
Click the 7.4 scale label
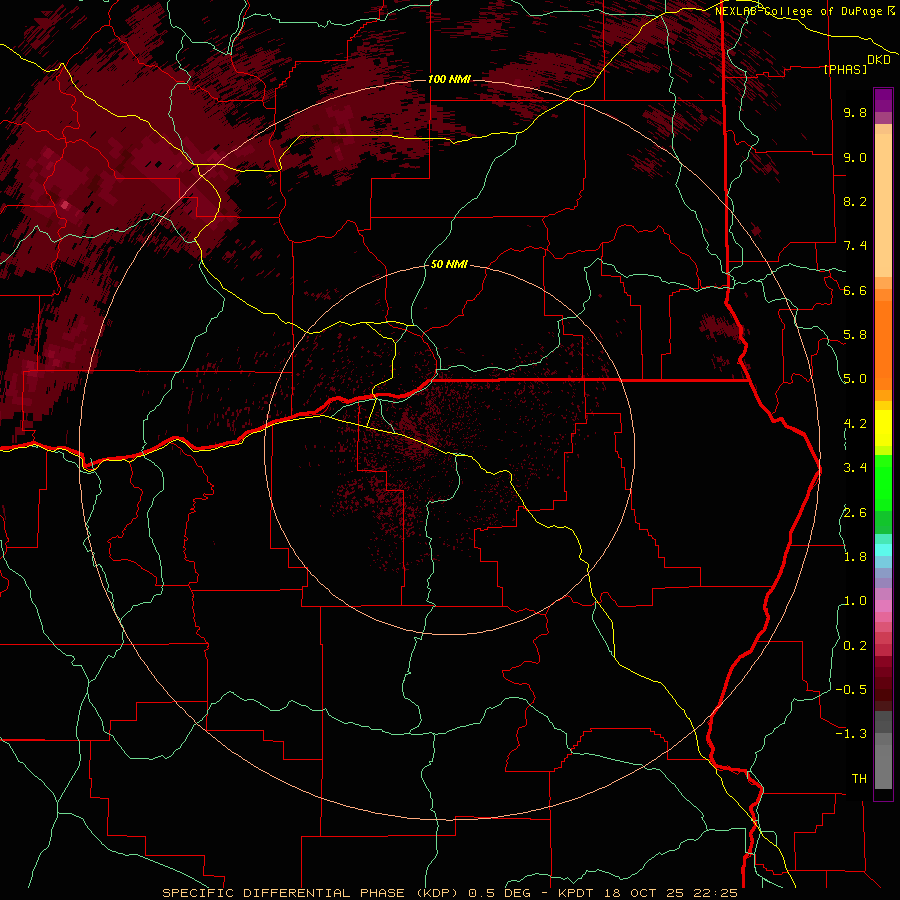pos(855,246)
